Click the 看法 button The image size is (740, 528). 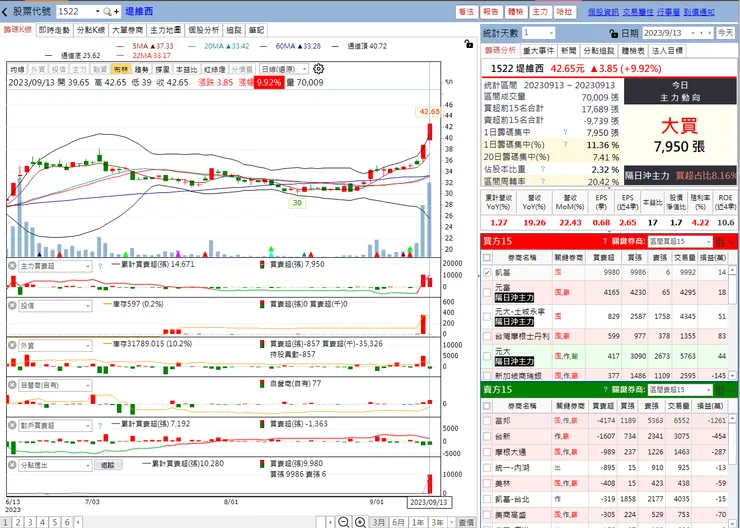pos(466,12)
